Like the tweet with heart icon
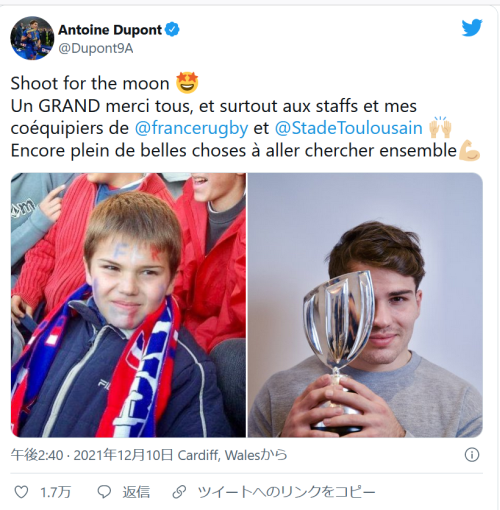This screenshot has width=500, height=510. (22, 492)
